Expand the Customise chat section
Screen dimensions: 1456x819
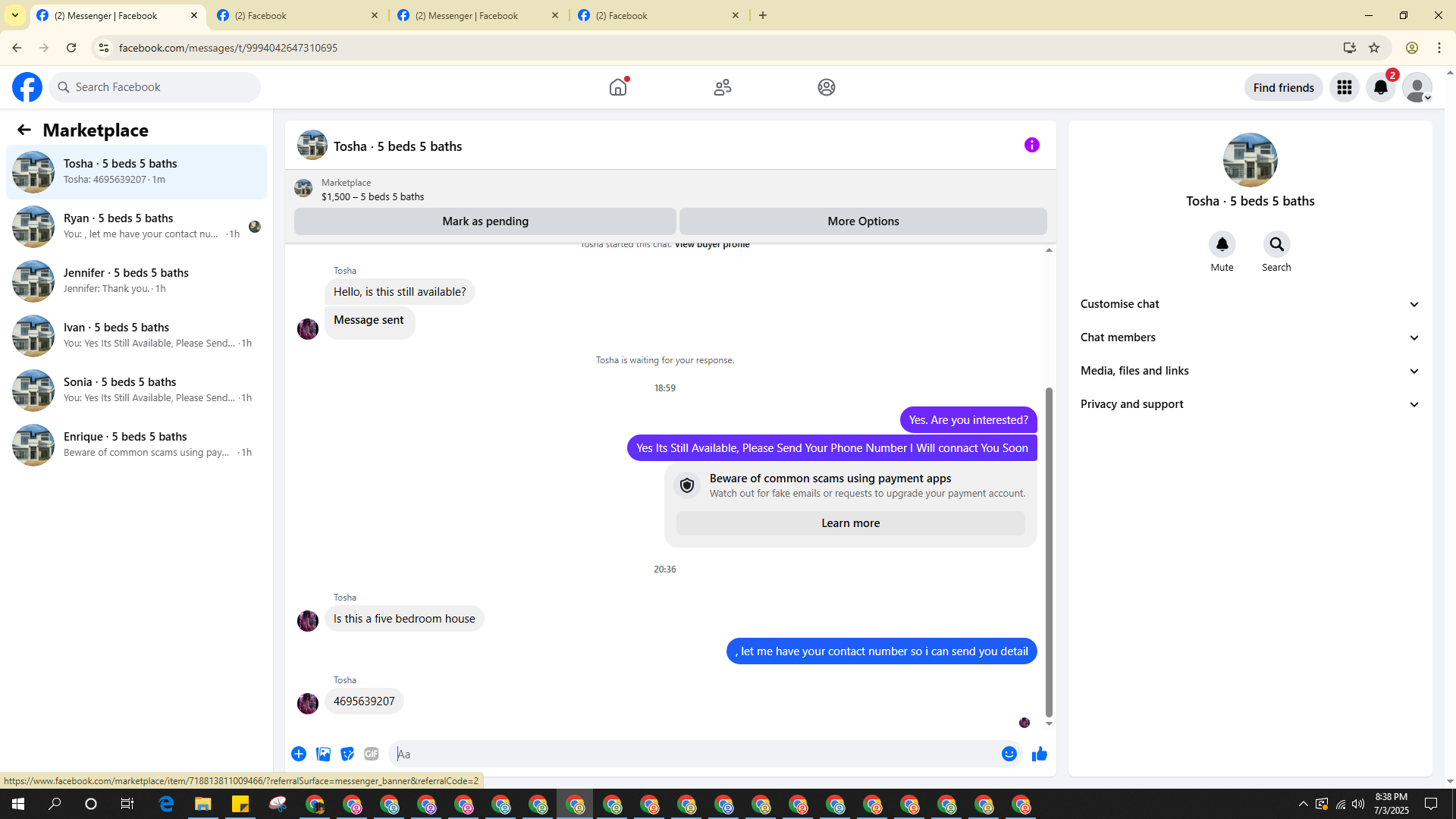1250,304
